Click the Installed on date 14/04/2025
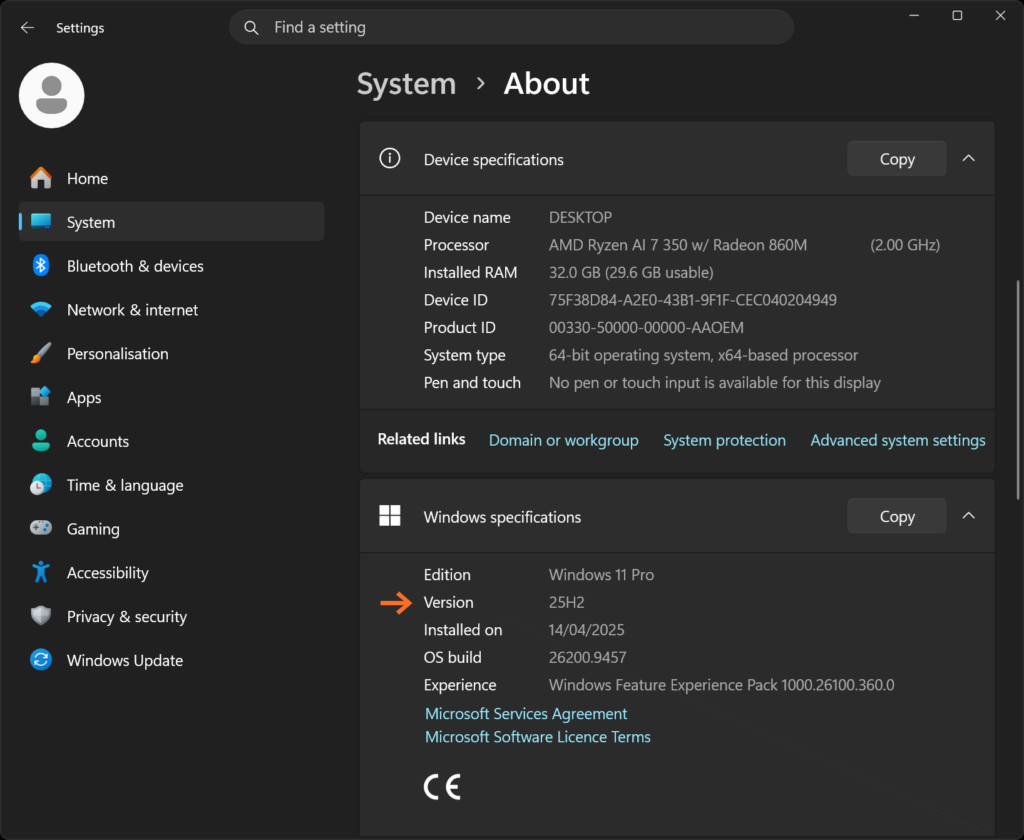 586,630
